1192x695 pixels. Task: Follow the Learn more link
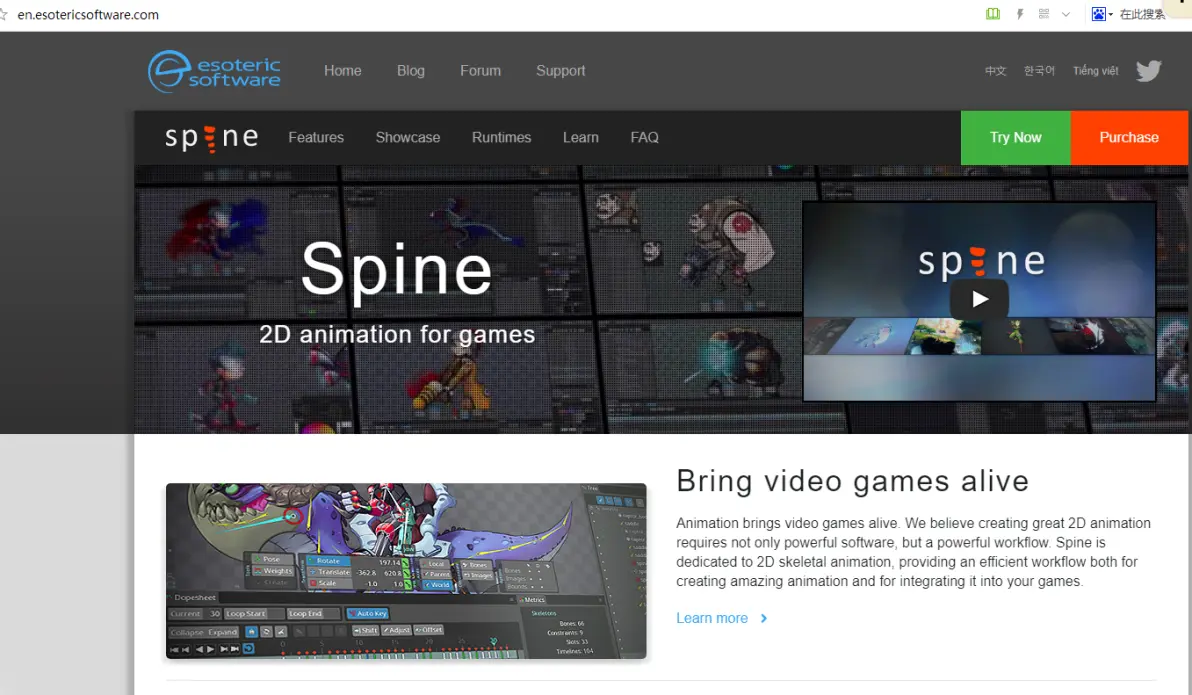point(712,618)
